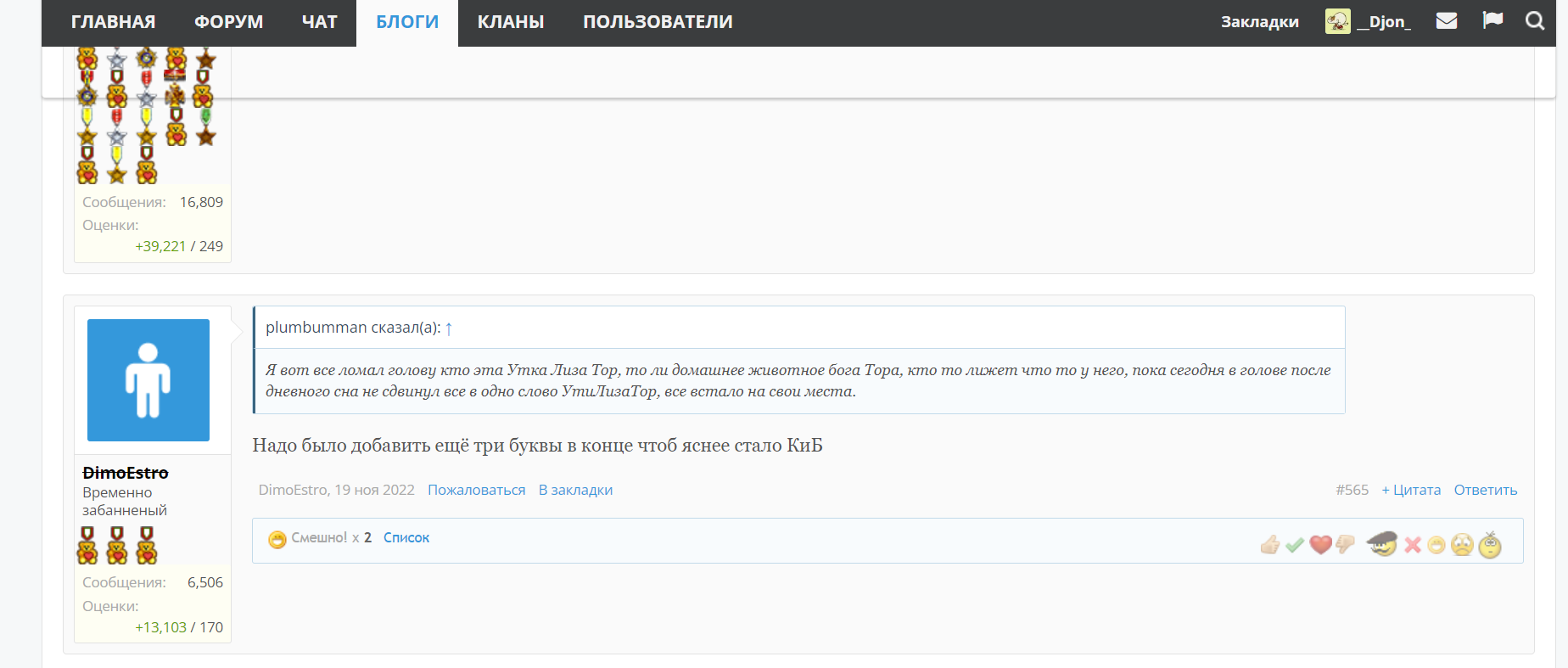The width and height of the screenshot is (1568, 668).
Task: Click the Ответить reply link
Action: point(1486,490)
